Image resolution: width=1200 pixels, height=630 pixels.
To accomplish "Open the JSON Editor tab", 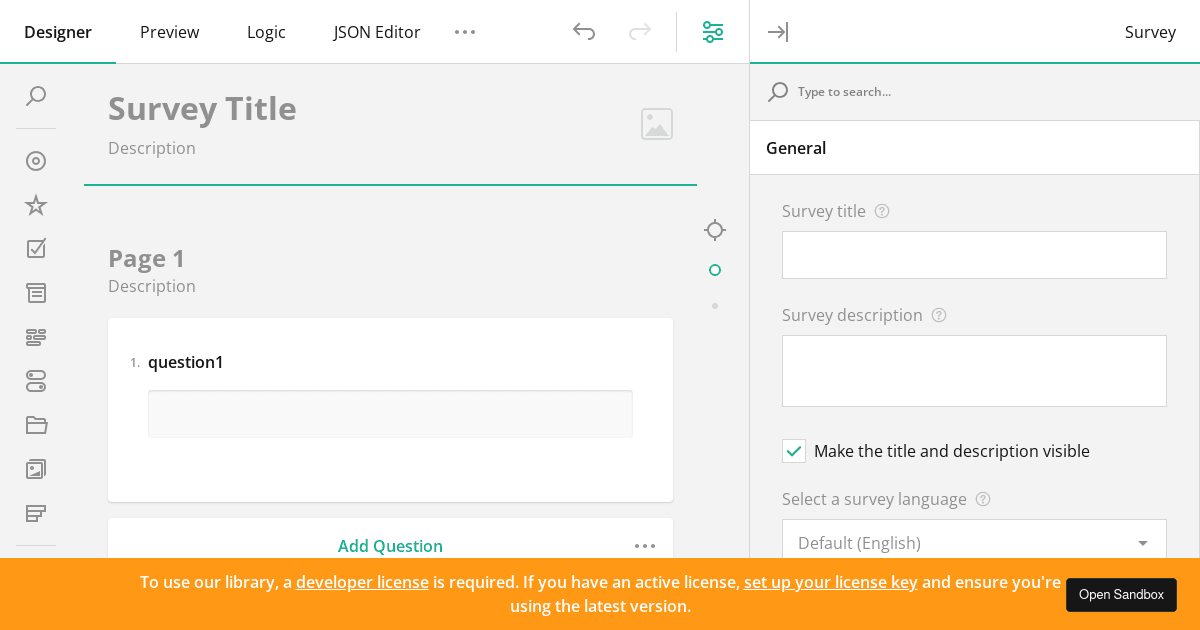I will pyautogui.click(x=377, y=32).
